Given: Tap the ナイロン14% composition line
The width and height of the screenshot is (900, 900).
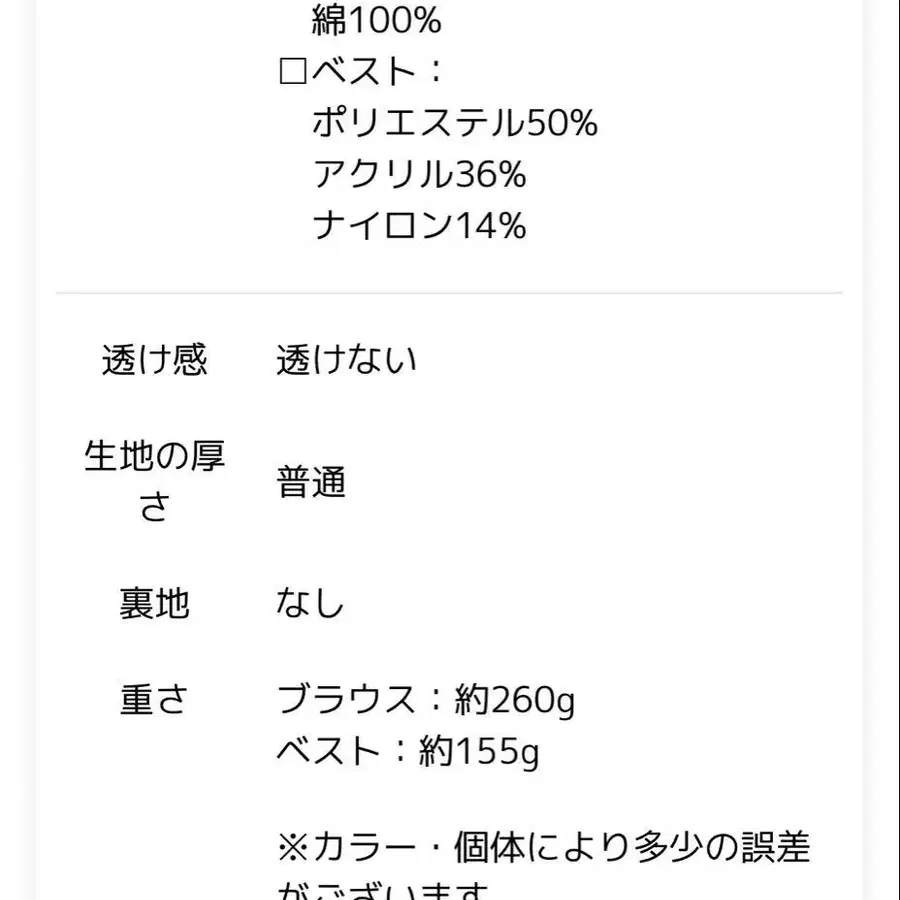Looking at the screenshot, I should click(419, 226).
